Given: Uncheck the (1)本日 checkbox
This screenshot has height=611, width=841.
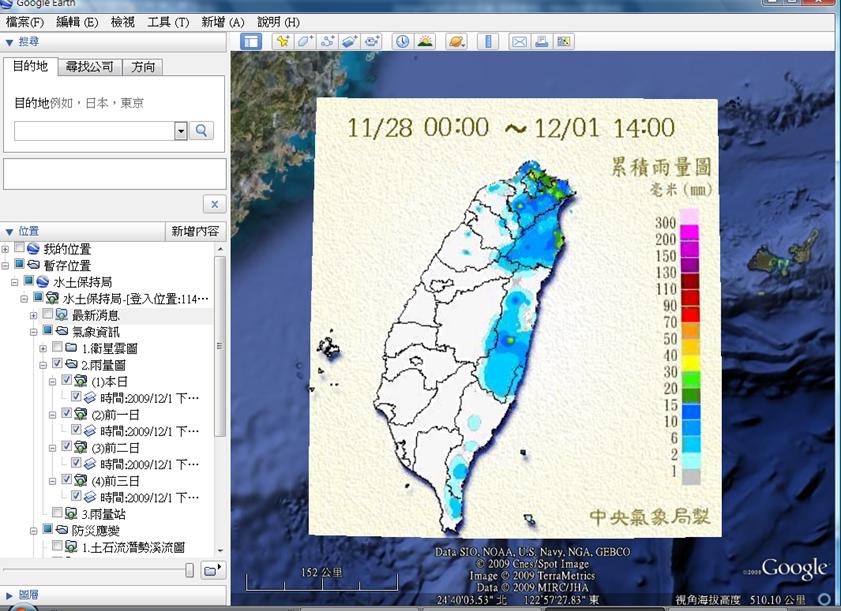Looking at the screenshot, I should 67,380.
